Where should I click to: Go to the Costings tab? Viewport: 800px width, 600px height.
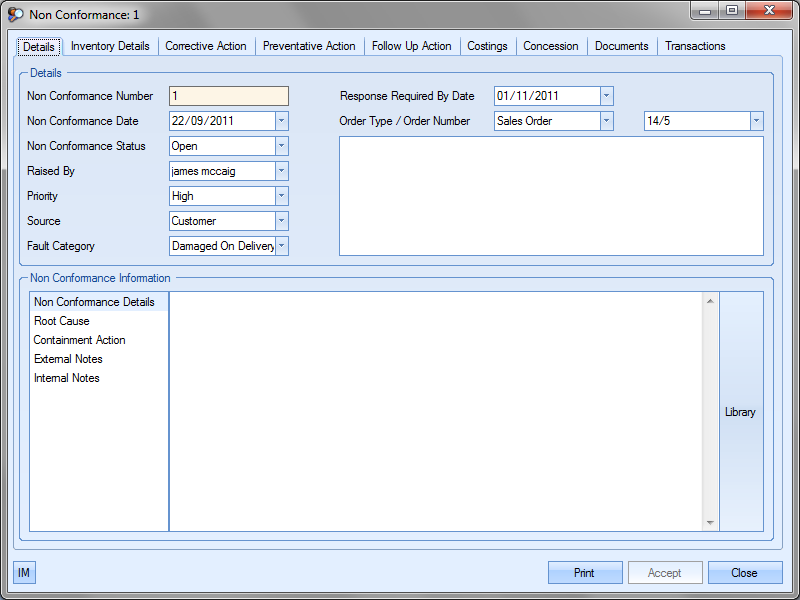487,46
